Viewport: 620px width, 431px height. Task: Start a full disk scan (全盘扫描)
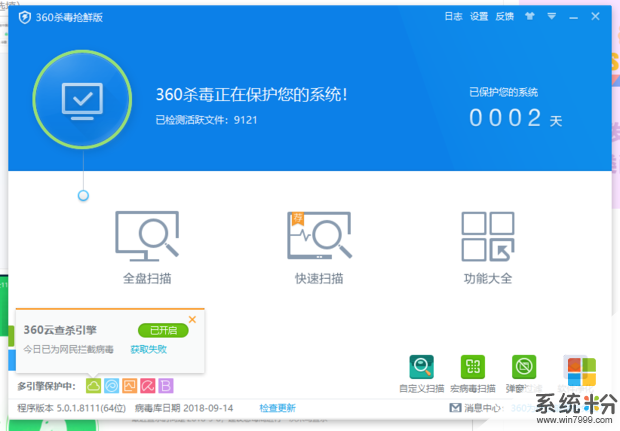tap(147, 248)
